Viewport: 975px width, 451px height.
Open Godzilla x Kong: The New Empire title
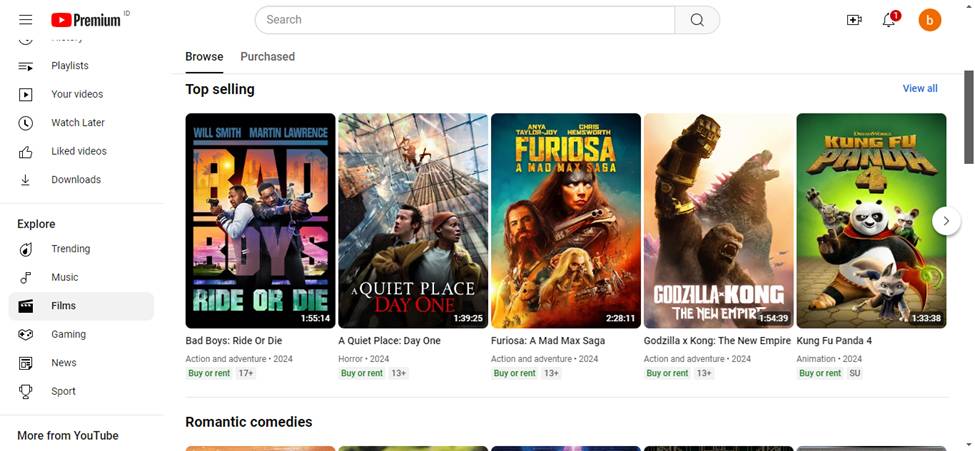coord(717,341)
